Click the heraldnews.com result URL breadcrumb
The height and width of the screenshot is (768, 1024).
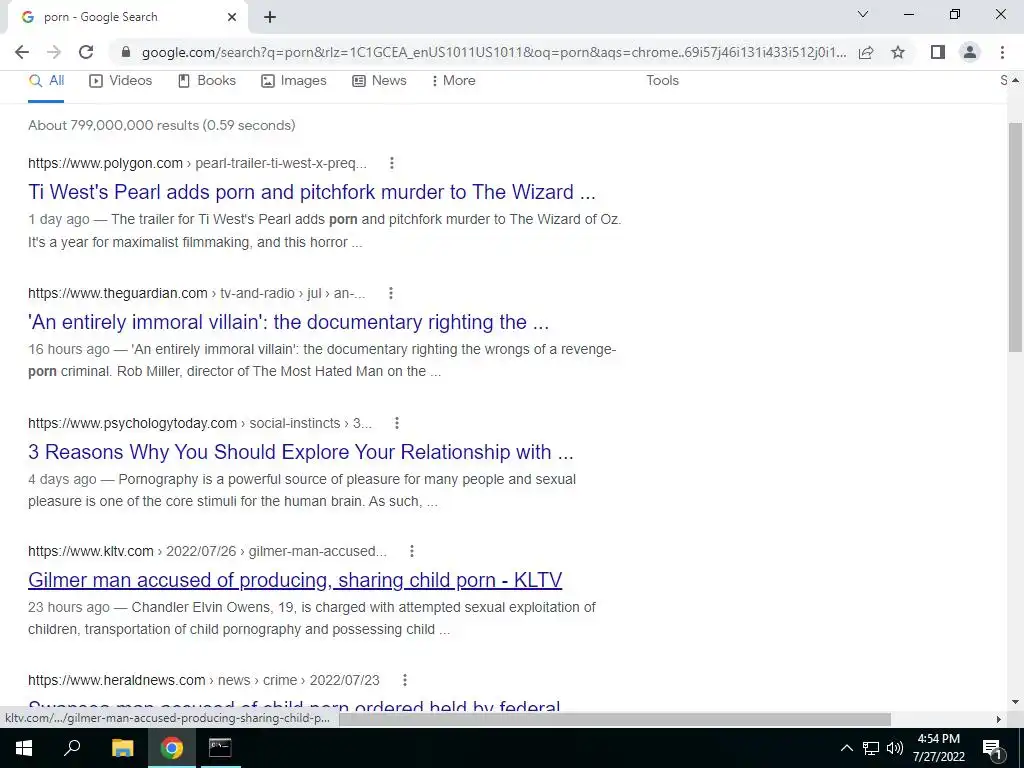[204, 680]
